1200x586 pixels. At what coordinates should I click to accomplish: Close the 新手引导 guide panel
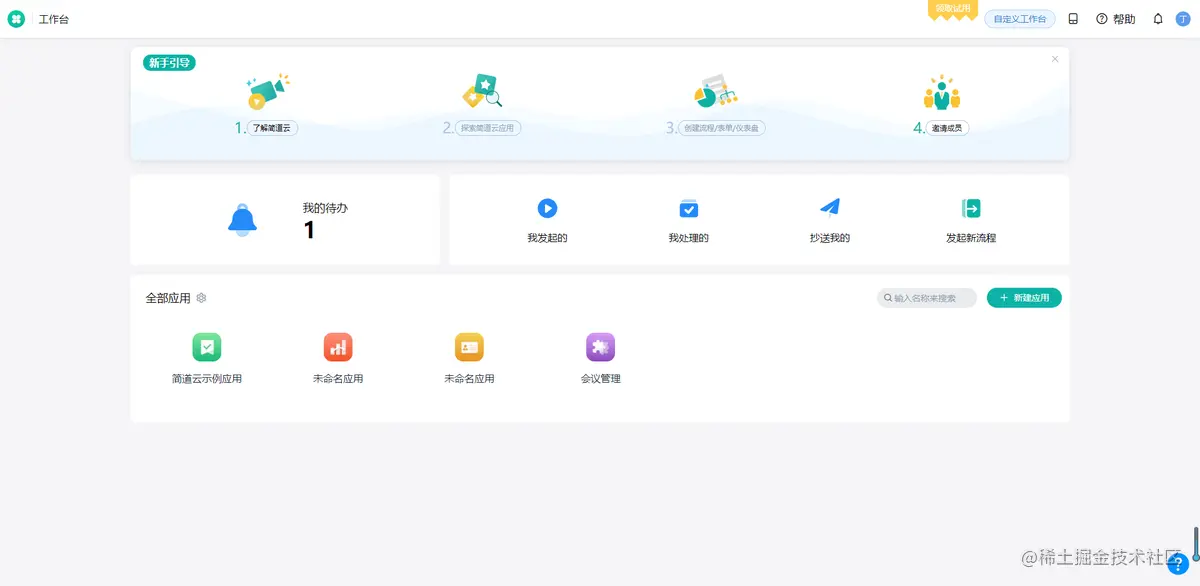(x=1055, y=59)
